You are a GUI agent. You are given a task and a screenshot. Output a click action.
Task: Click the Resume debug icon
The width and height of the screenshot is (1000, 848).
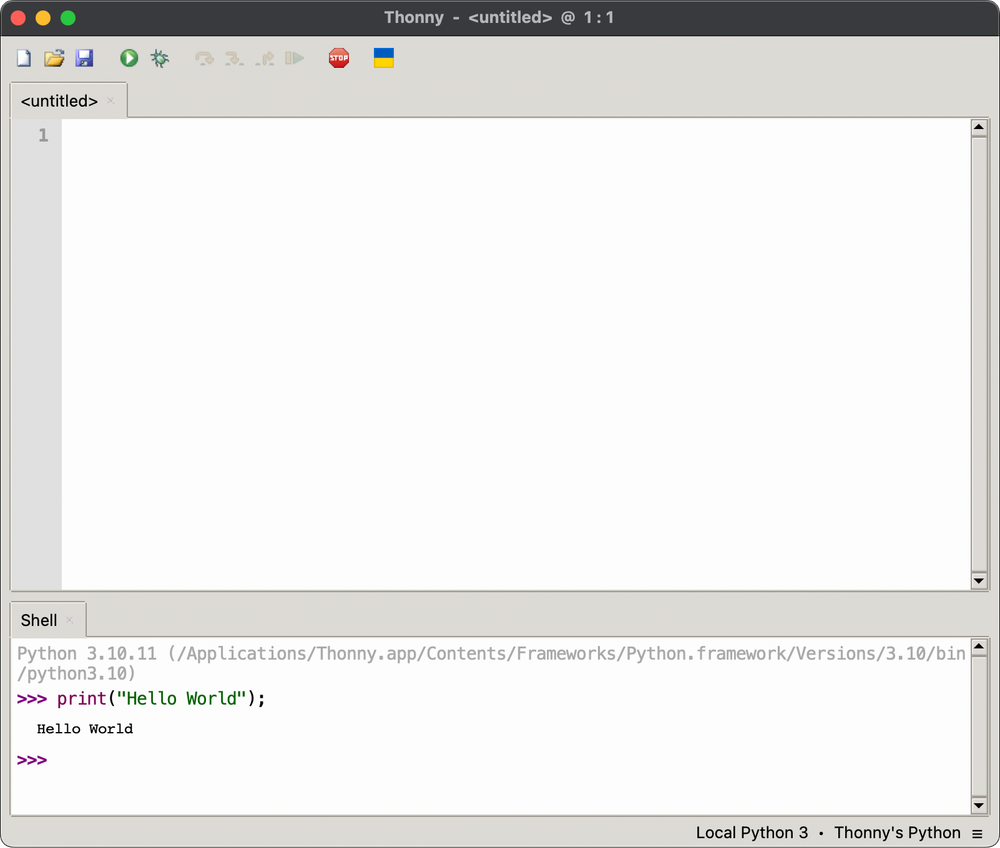point(294,58)
